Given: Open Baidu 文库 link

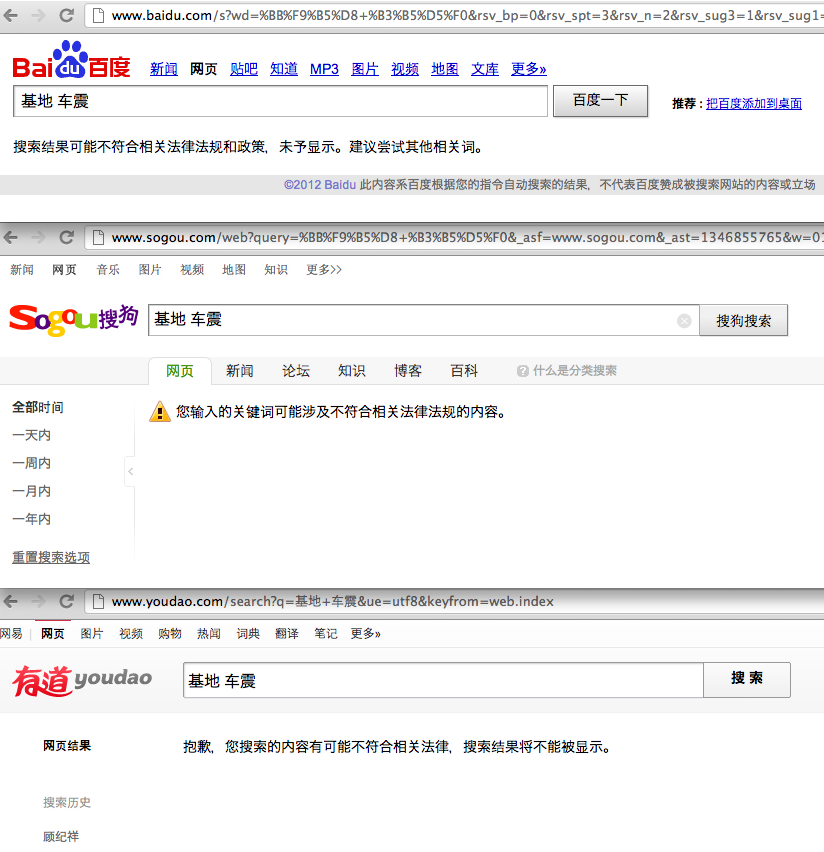Looking at the screenshot, I should click(x=485, y=69).
